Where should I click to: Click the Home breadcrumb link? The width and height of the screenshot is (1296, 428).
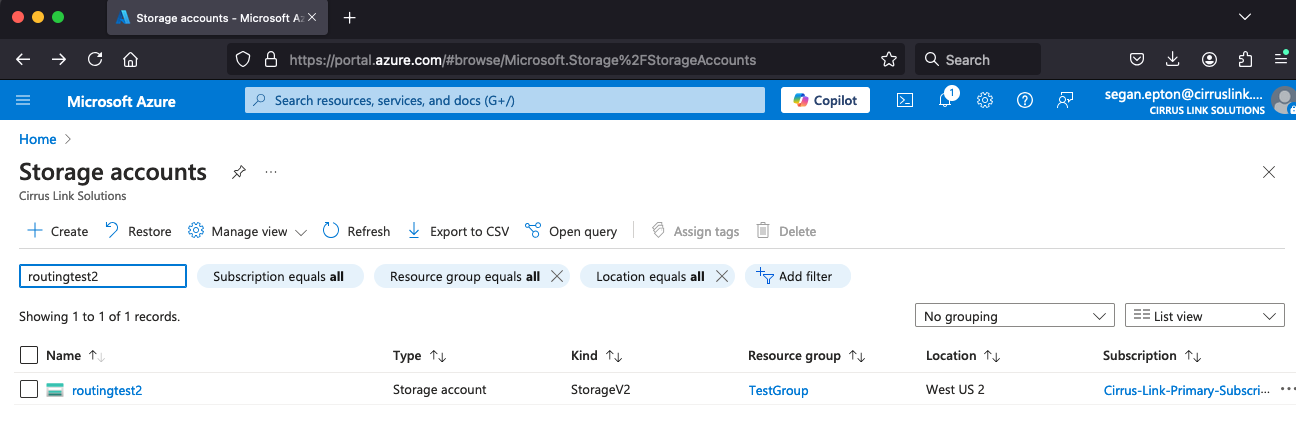[x=38, y=139]
